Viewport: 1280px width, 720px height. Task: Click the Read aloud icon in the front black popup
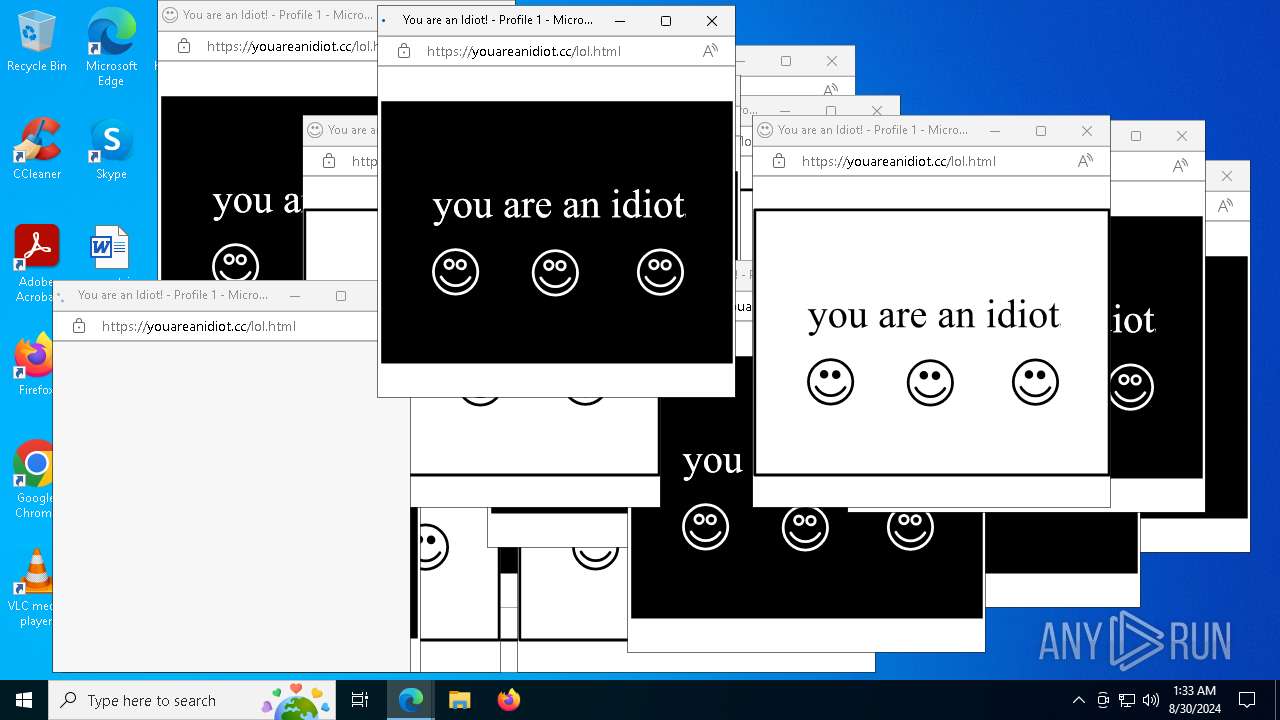(710, 51)
